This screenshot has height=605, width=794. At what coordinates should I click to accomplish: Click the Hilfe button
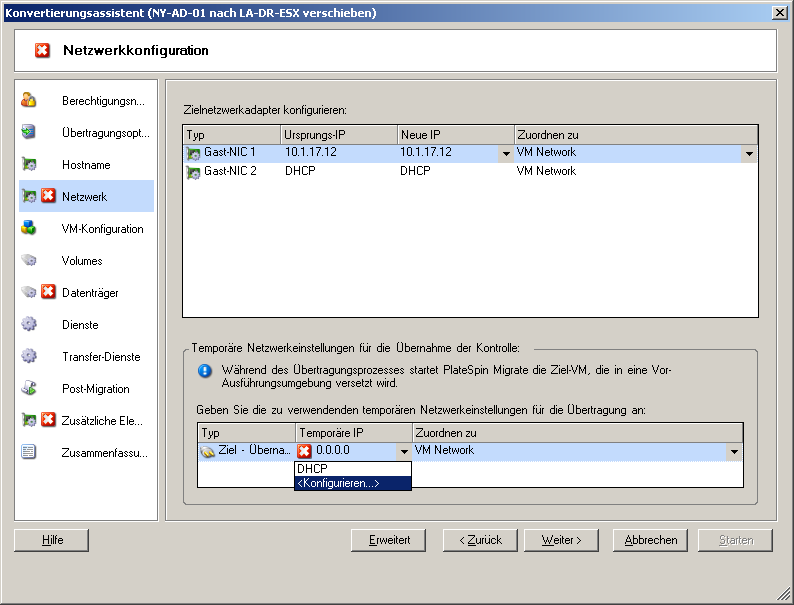(52, 540)
